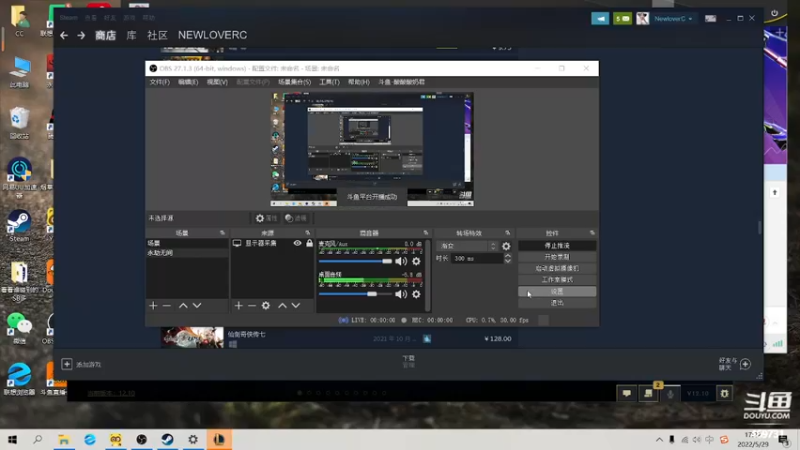
Task: Open Steam 好友与聊天 friends chat icon
Action: tap(745, 364)
